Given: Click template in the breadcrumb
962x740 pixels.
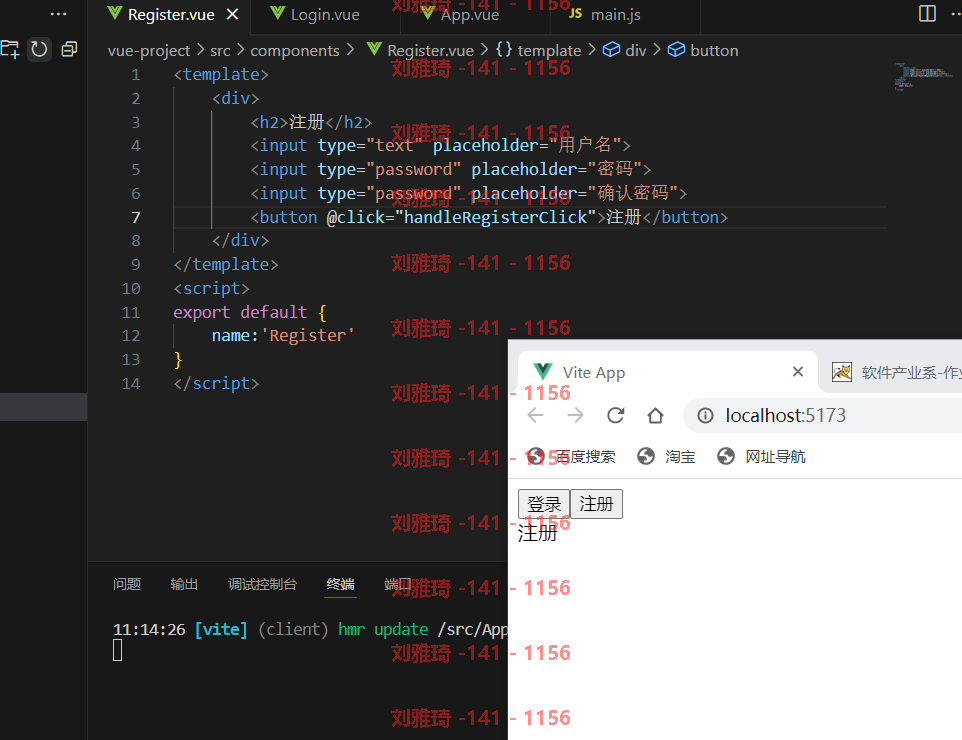Looking at the screenshot, I should click(549, 50).
